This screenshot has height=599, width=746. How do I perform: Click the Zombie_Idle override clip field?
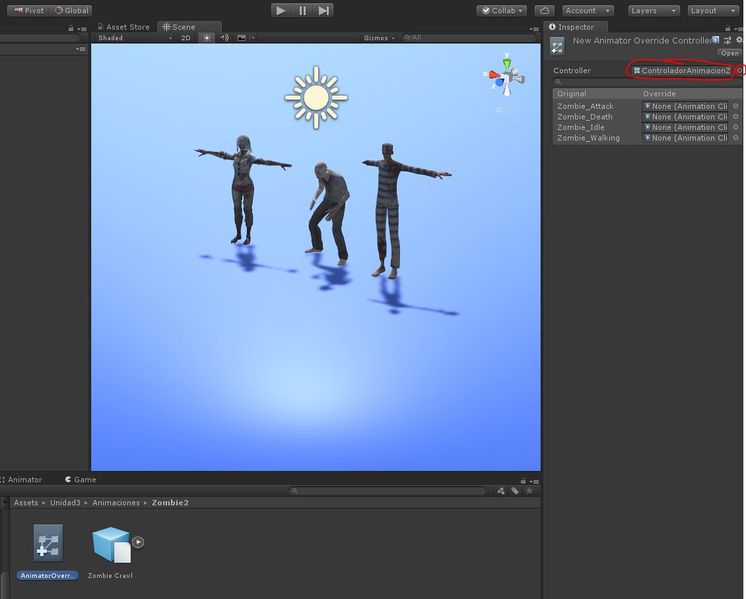coord(685,127)
